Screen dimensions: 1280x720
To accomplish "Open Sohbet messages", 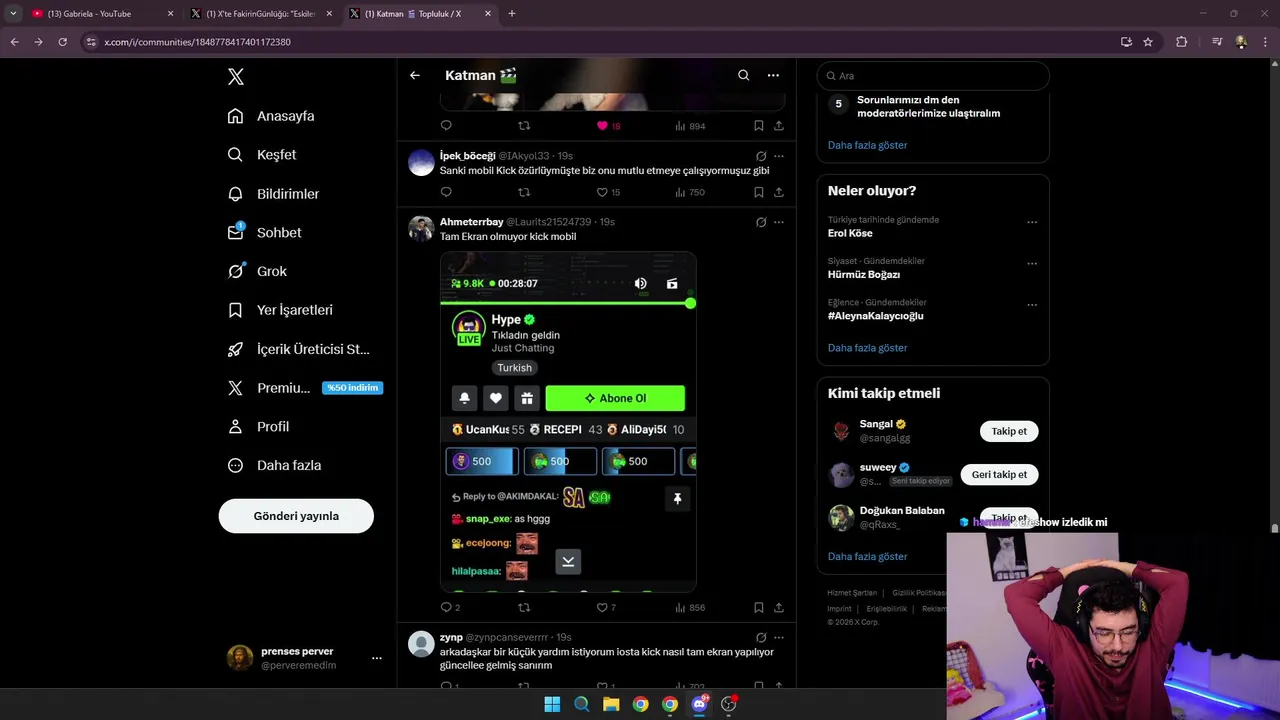I will [264, 232].
